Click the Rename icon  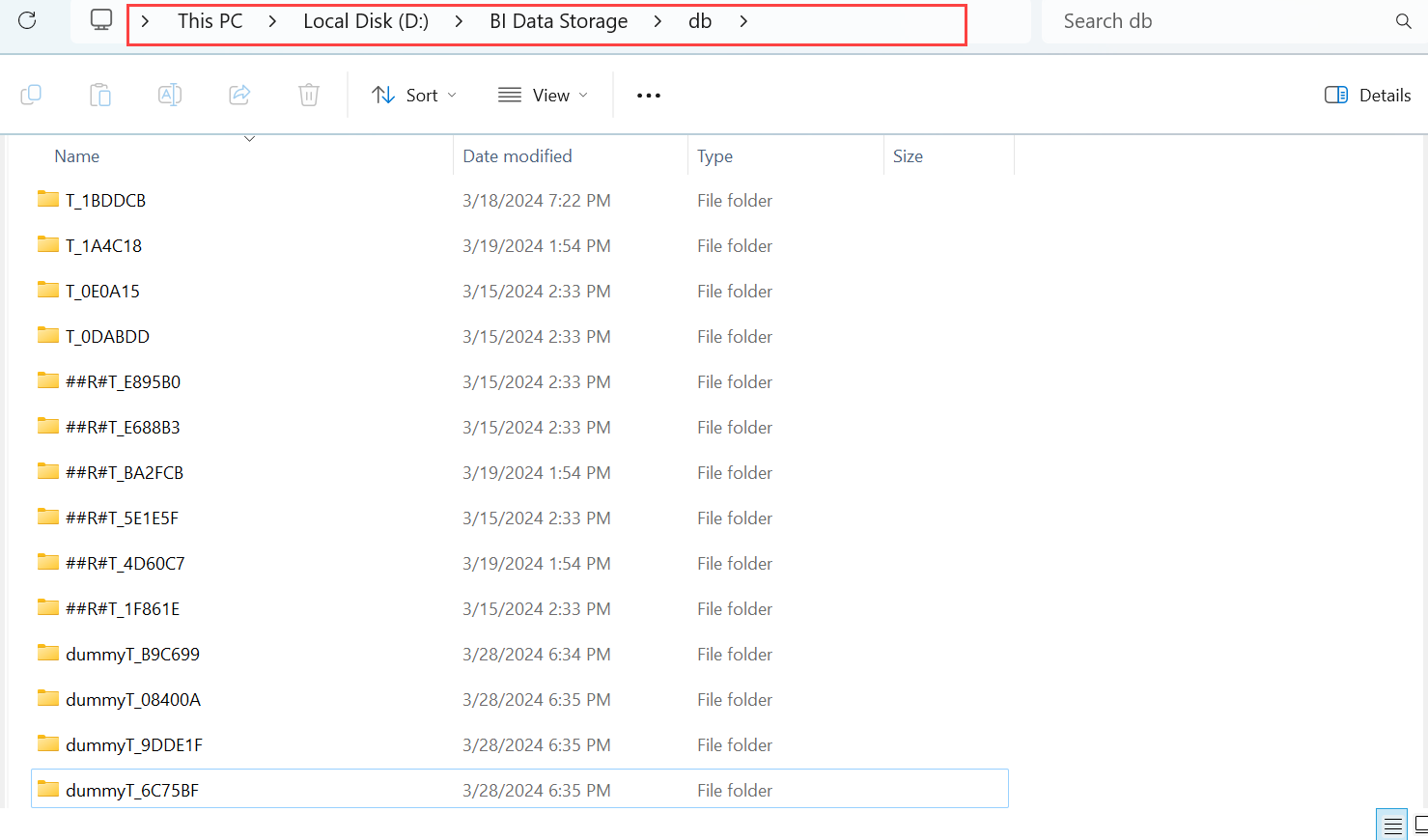[x=170, y=94]
